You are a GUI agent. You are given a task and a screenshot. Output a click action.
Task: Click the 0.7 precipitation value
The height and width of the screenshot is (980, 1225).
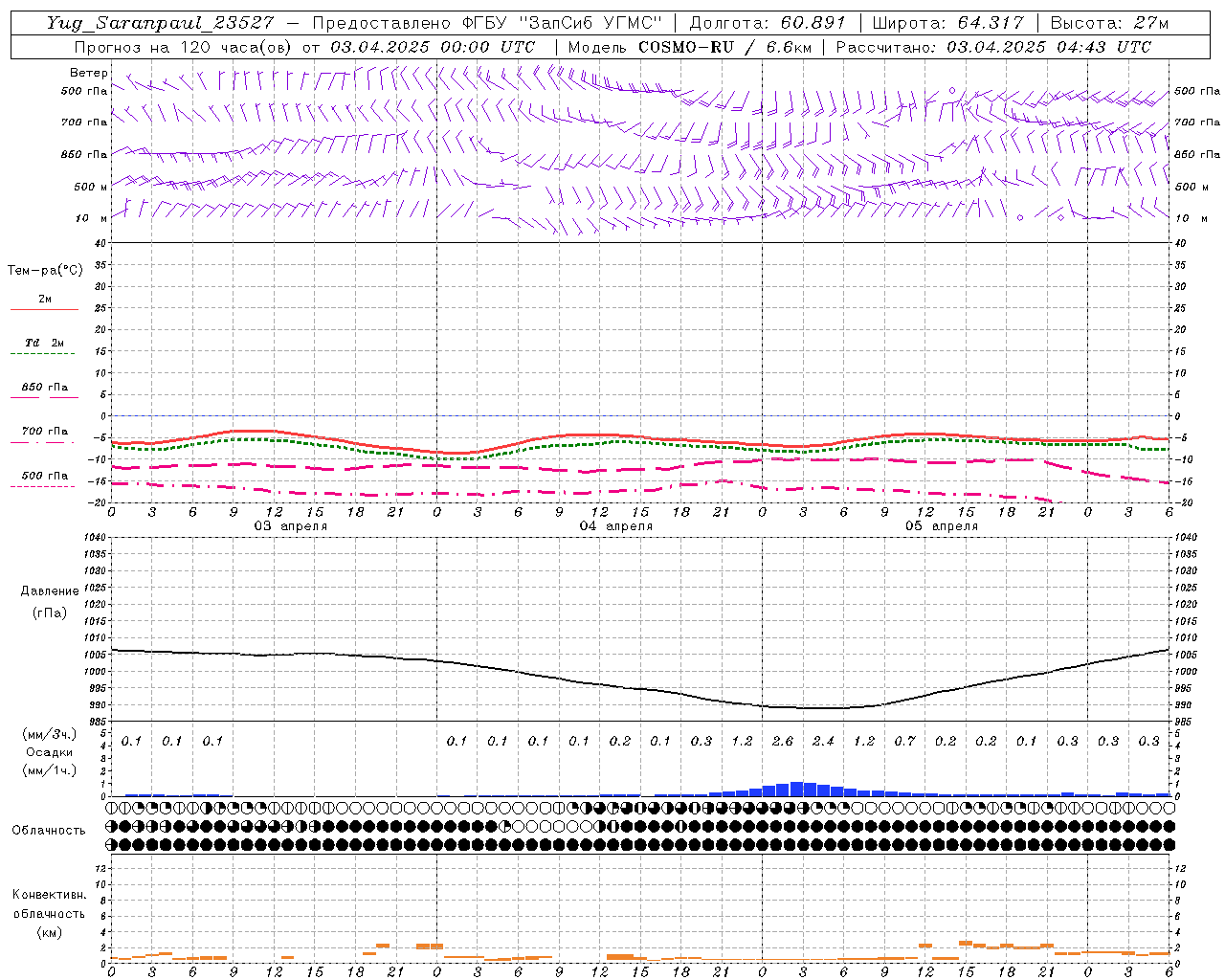coord(904,741)
